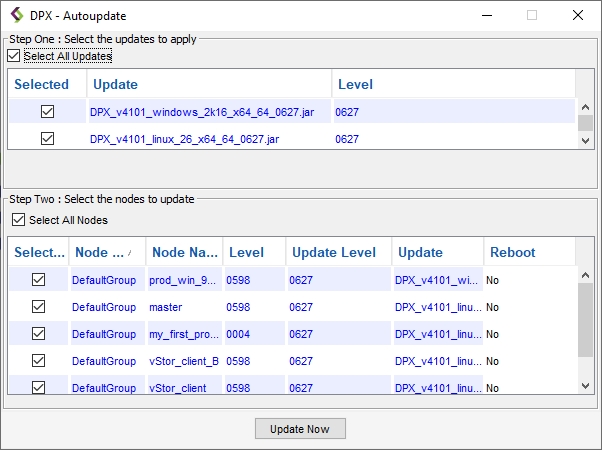Uncheck the DPX linux_26 update checkbox

(x=47, y=139)
